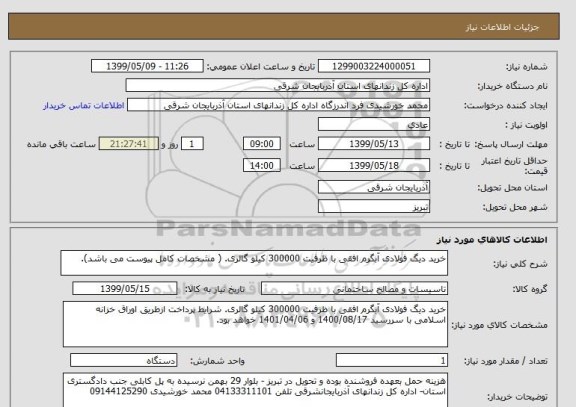Image resolution: width=576 pixels, height=407 pixels.
Task: Click the 14:00 time field
Action: tap(262, 165)
